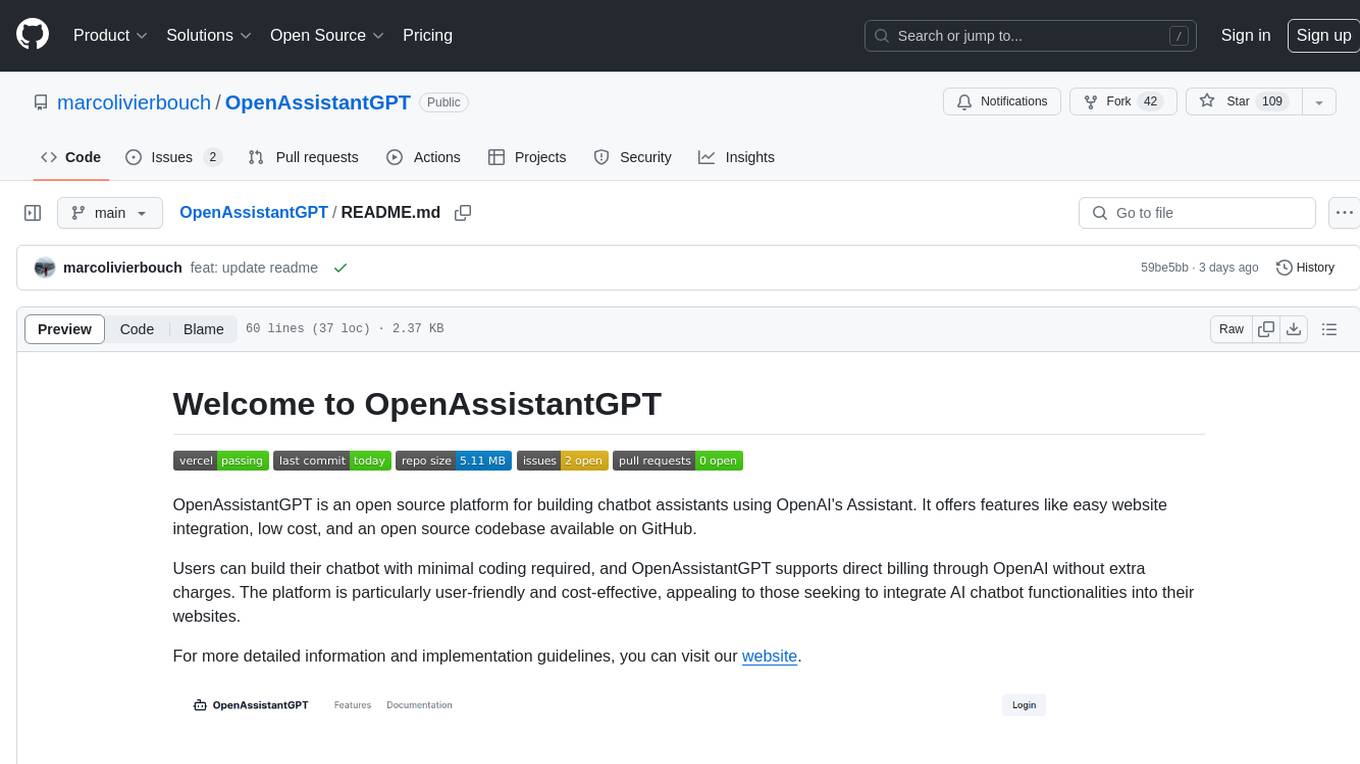Image resolution: width=1360 pixels, height=764 pixels.
Task: Switch to the Actions tab
Action: point(423,157)
